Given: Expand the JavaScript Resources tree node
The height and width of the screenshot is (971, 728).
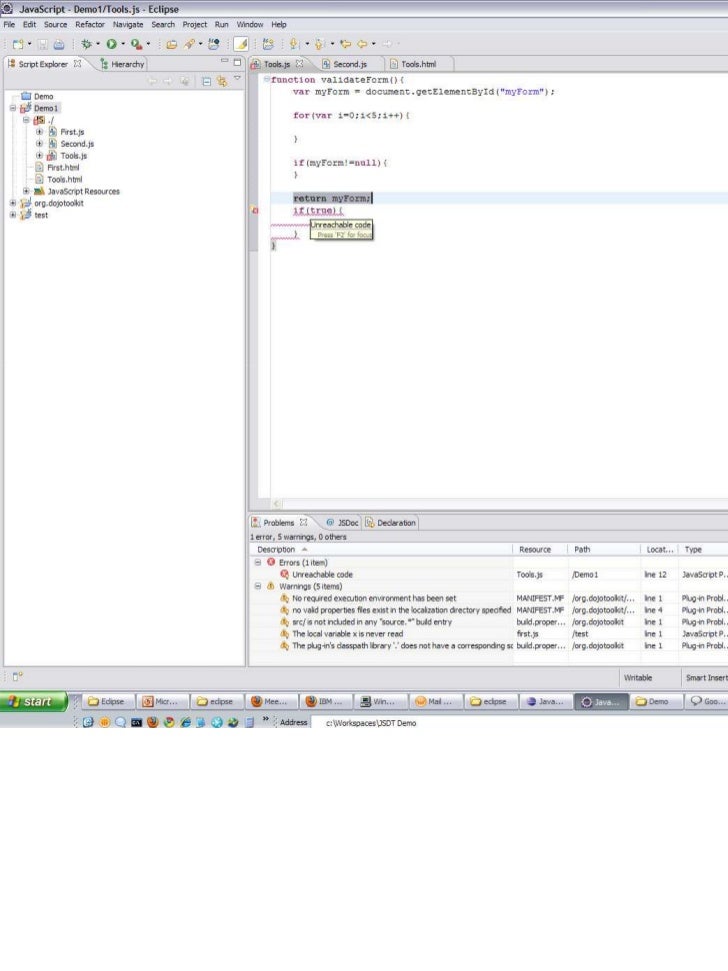Looking at the screenshot, I should coord(27,191).
